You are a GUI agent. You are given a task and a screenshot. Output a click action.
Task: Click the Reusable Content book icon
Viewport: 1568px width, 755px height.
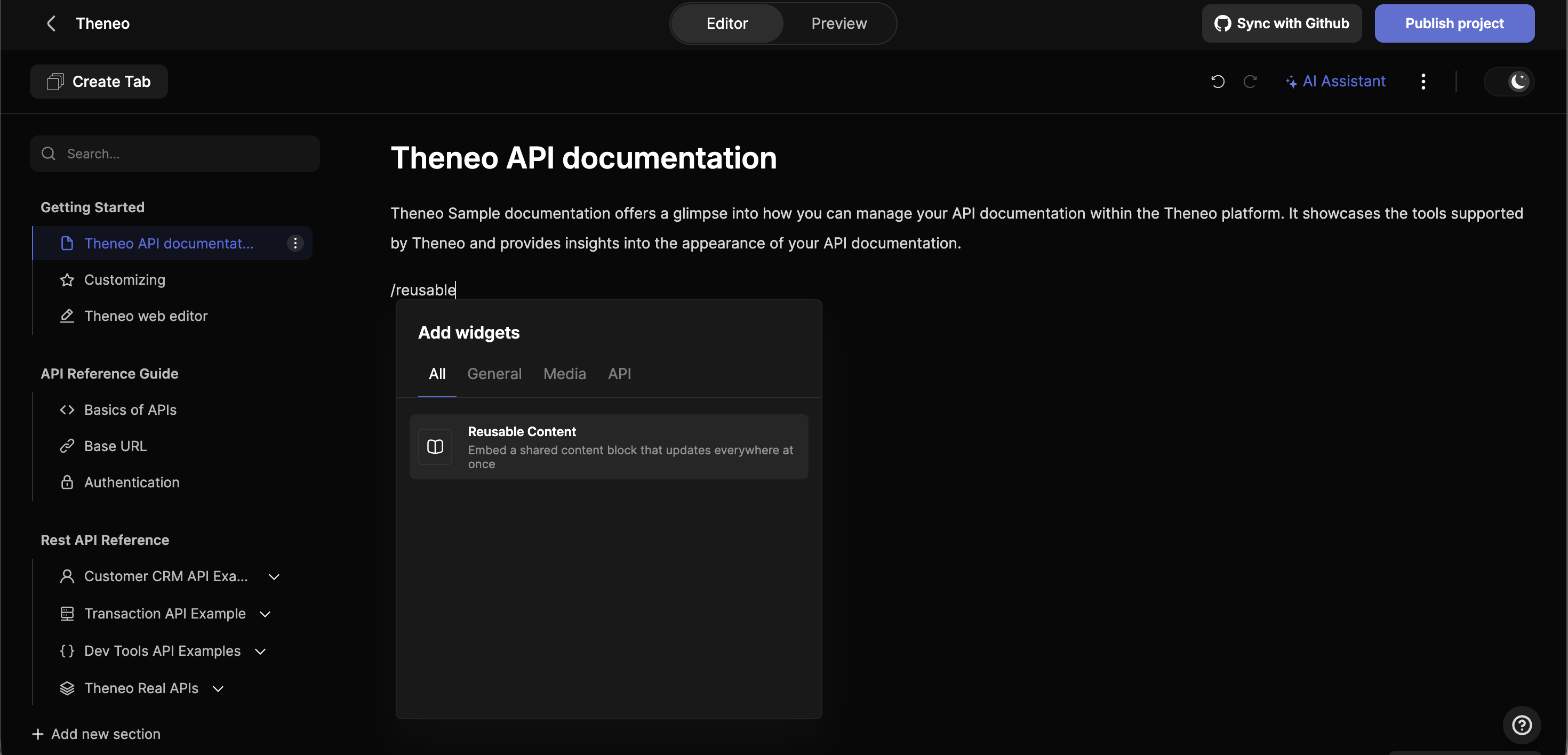(435, 447)
